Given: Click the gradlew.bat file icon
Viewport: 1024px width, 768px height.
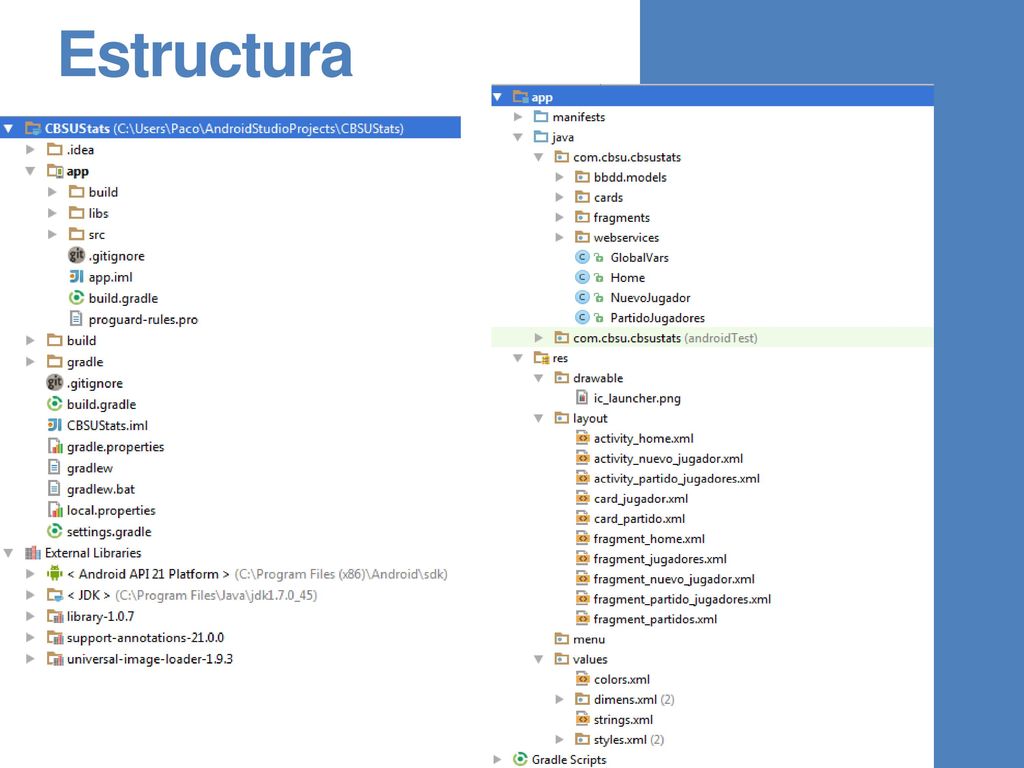Looking at the screenshot, I should [54, 488].
